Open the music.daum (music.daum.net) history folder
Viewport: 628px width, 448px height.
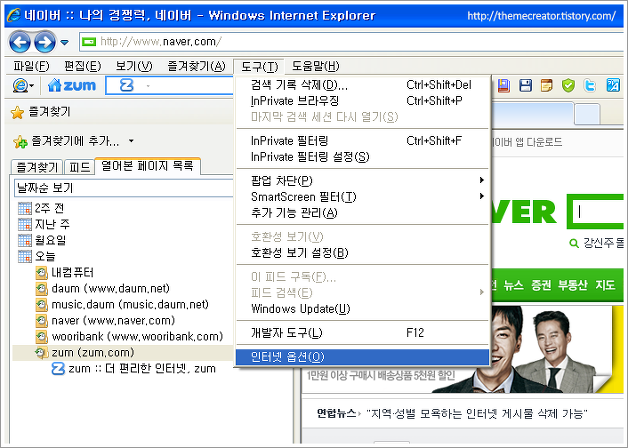[122, 305]
